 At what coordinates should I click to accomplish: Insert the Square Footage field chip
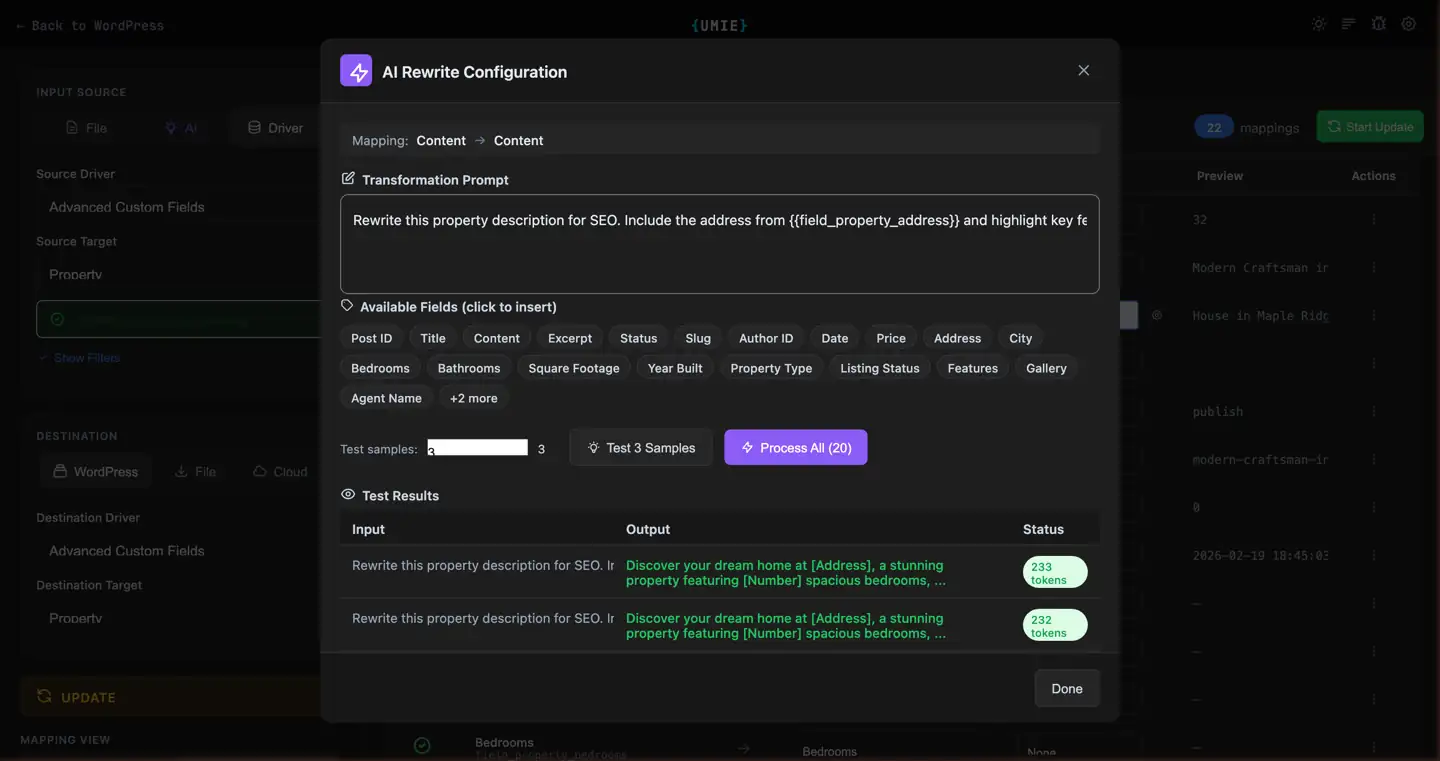(574, 368)
